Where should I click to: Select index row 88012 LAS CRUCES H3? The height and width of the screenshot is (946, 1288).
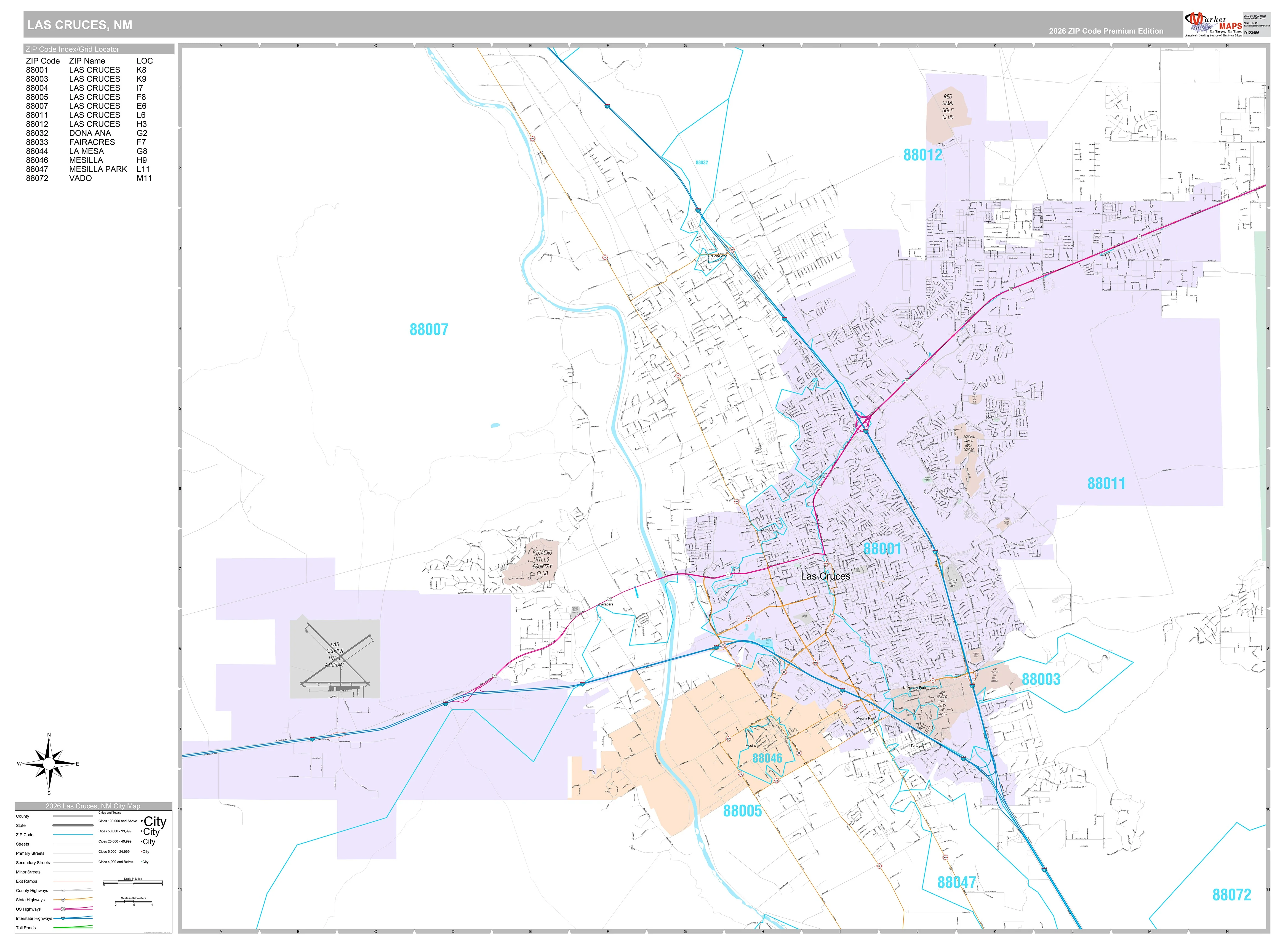click(x=89, y=124)
